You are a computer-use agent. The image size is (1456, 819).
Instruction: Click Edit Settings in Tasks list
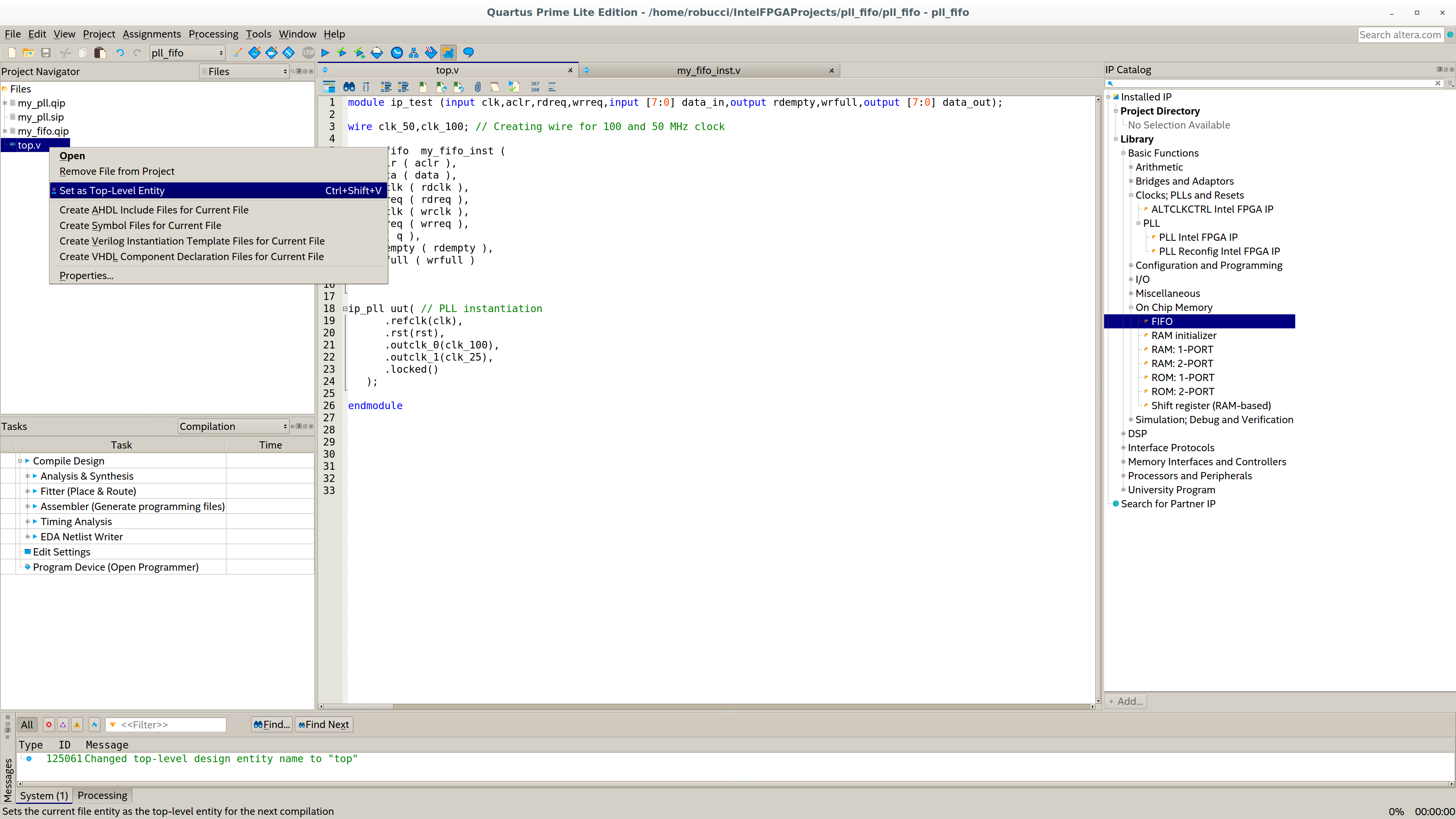61,552
